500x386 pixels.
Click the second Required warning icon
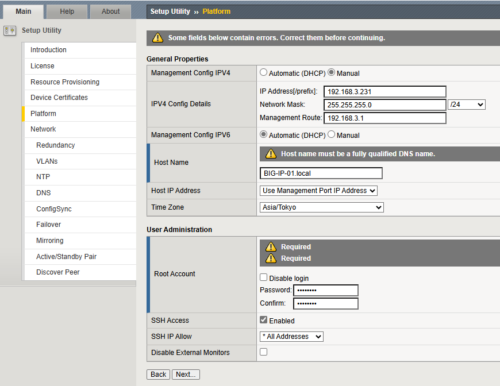[271, 258]
